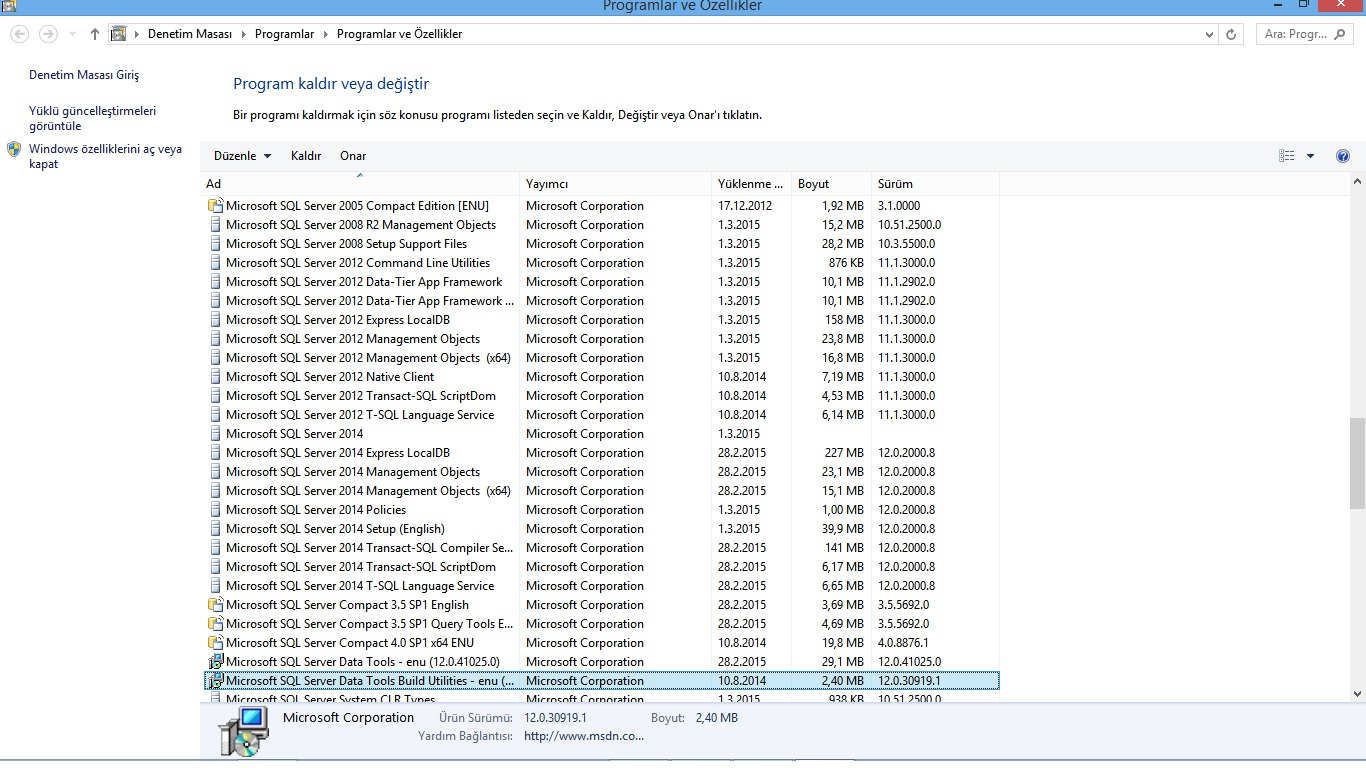This screenshot has height=768, width=1366.
Task: Sort by the Ad column header
Action: [x=360, y=184]
